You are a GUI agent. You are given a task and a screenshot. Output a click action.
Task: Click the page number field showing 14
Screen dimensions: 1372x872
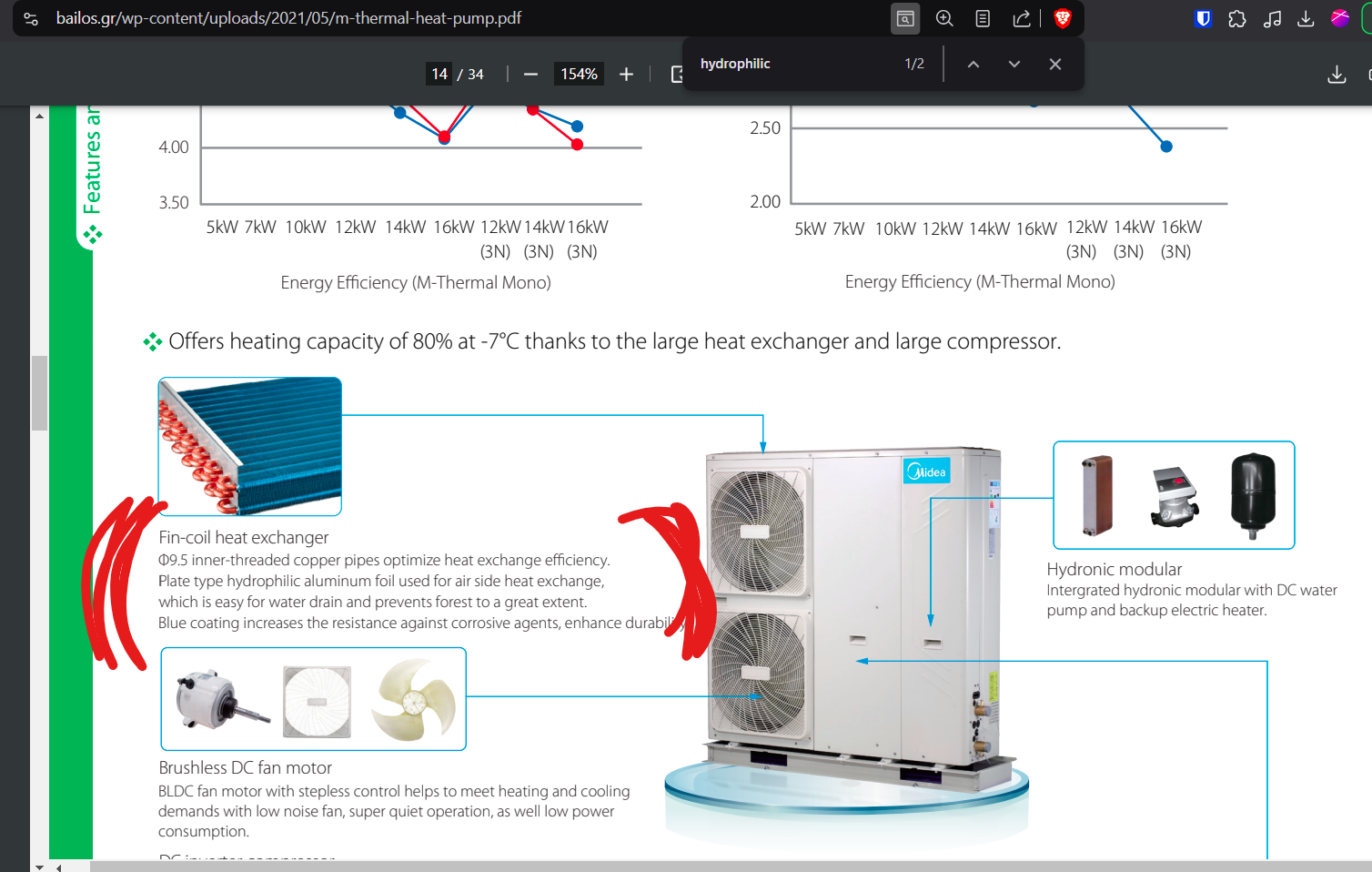pyautogui.click(x=439, y=74)
